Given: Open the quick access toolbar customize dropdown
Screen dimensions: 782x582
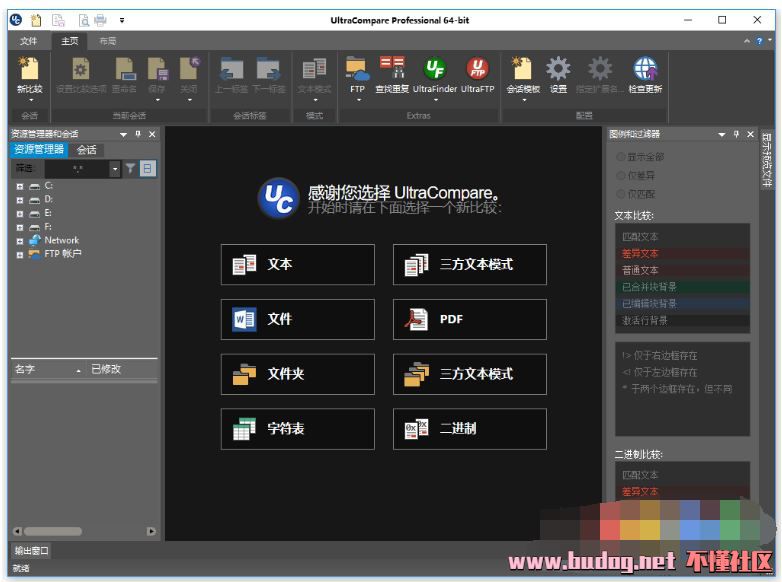Looking at the screenshot, I should (x=122, y=20).
